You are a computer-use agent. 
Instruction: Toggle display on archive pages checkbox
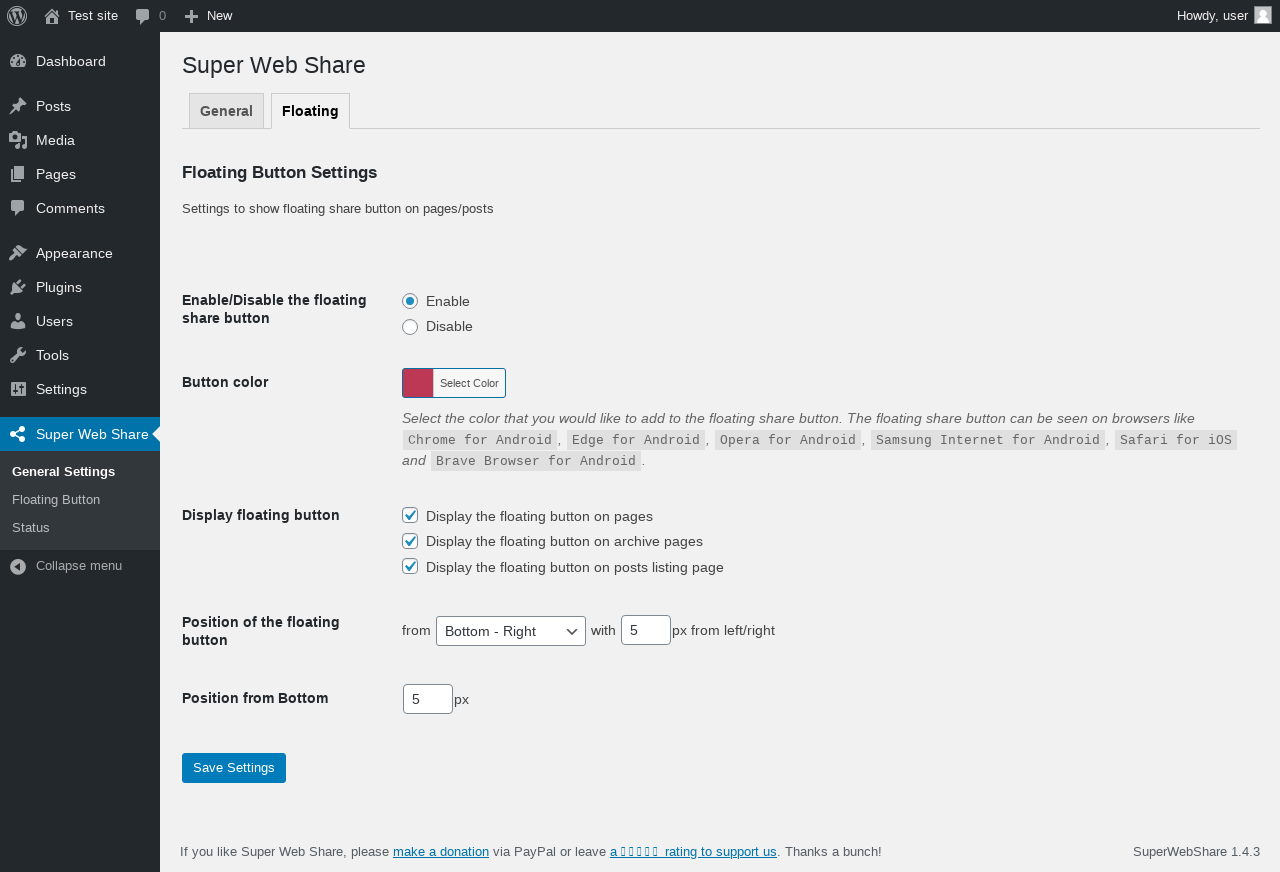[x=410, y=541]
